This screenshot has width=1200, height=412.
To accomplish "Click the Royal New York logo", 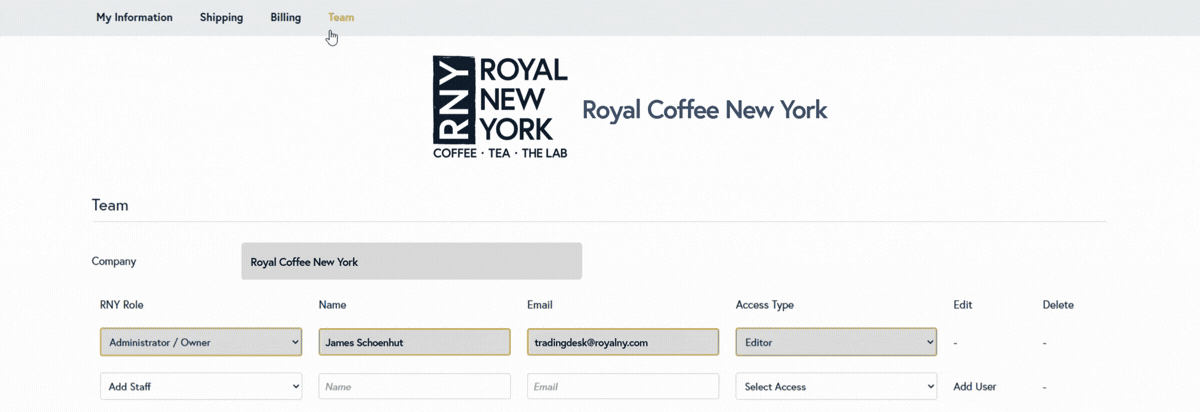I will pyautogui.click(x=500, y=107).
